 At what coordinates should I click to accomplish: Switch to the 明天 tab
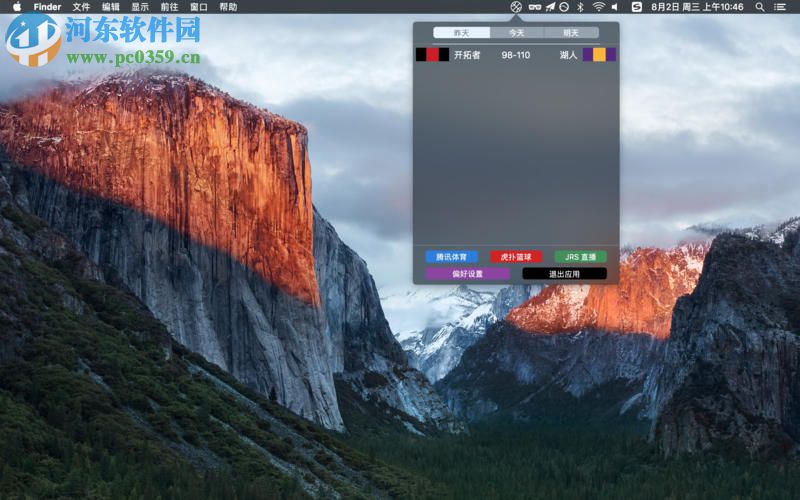571,33
